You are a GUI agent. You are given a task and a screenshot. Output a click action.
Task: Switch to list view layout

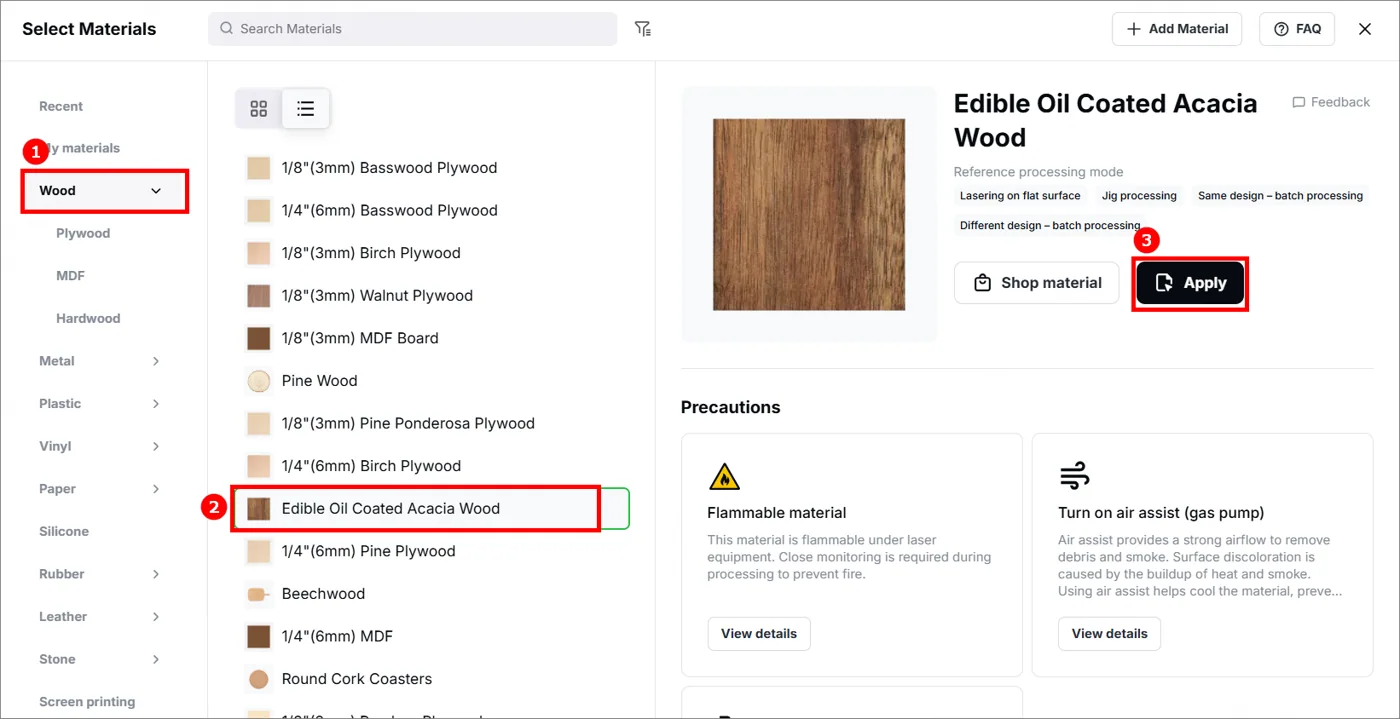click(306, 109)
